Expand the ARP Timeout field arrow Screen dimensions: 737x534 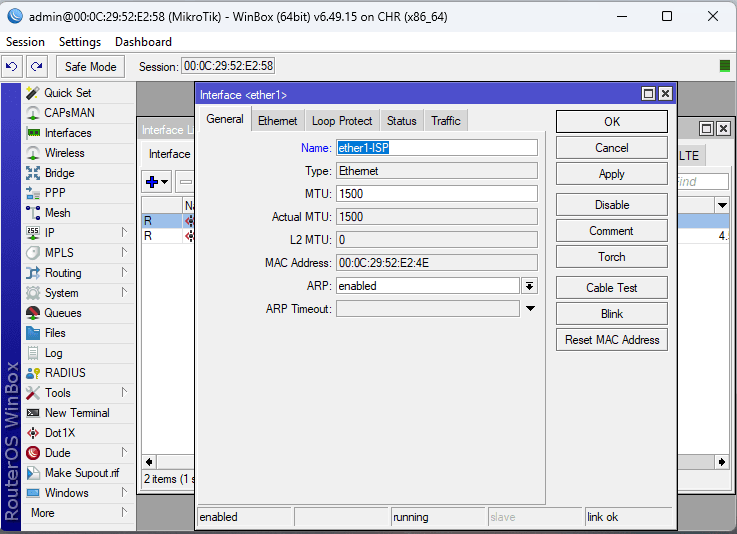click(x=530, y=309)
